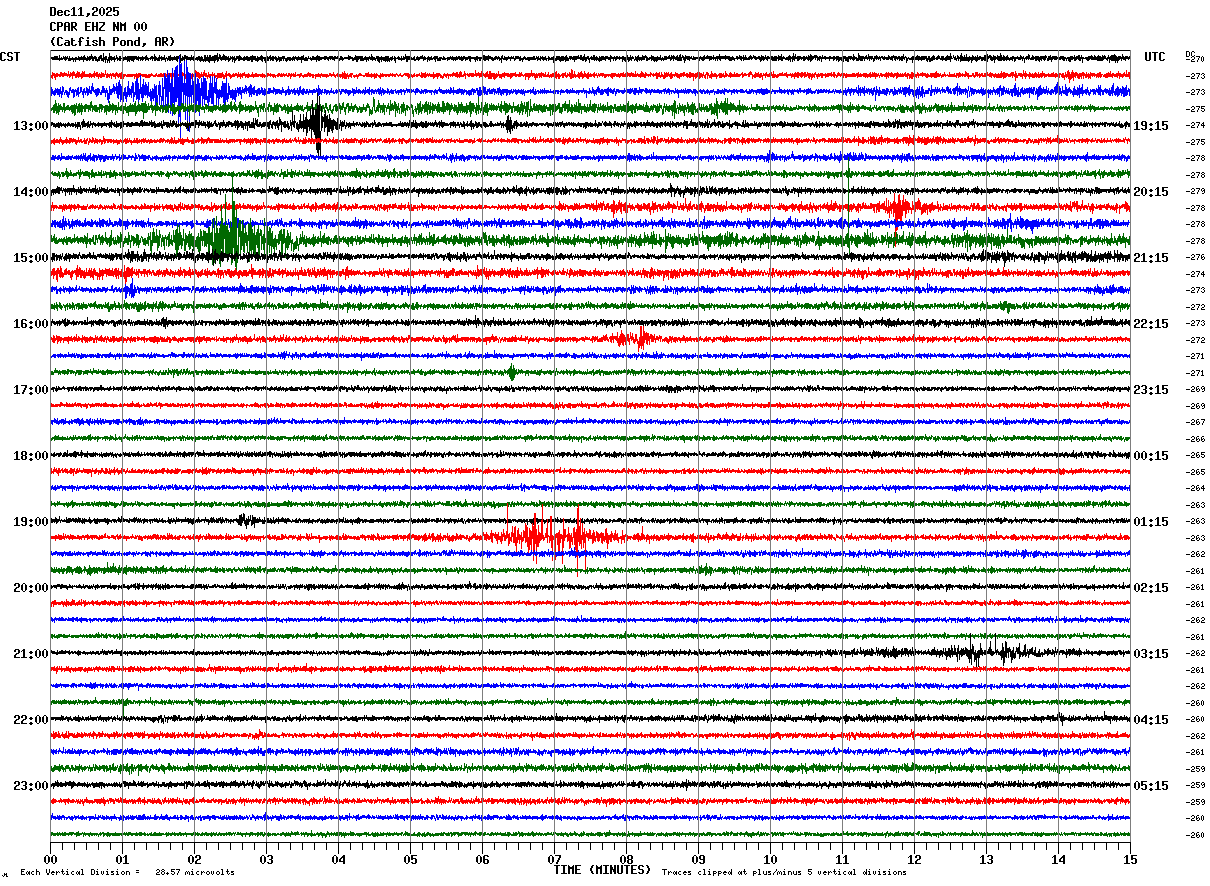1210x886 pixels.
Task: Select the 08 minute tick label
Action: pos(627,859)
